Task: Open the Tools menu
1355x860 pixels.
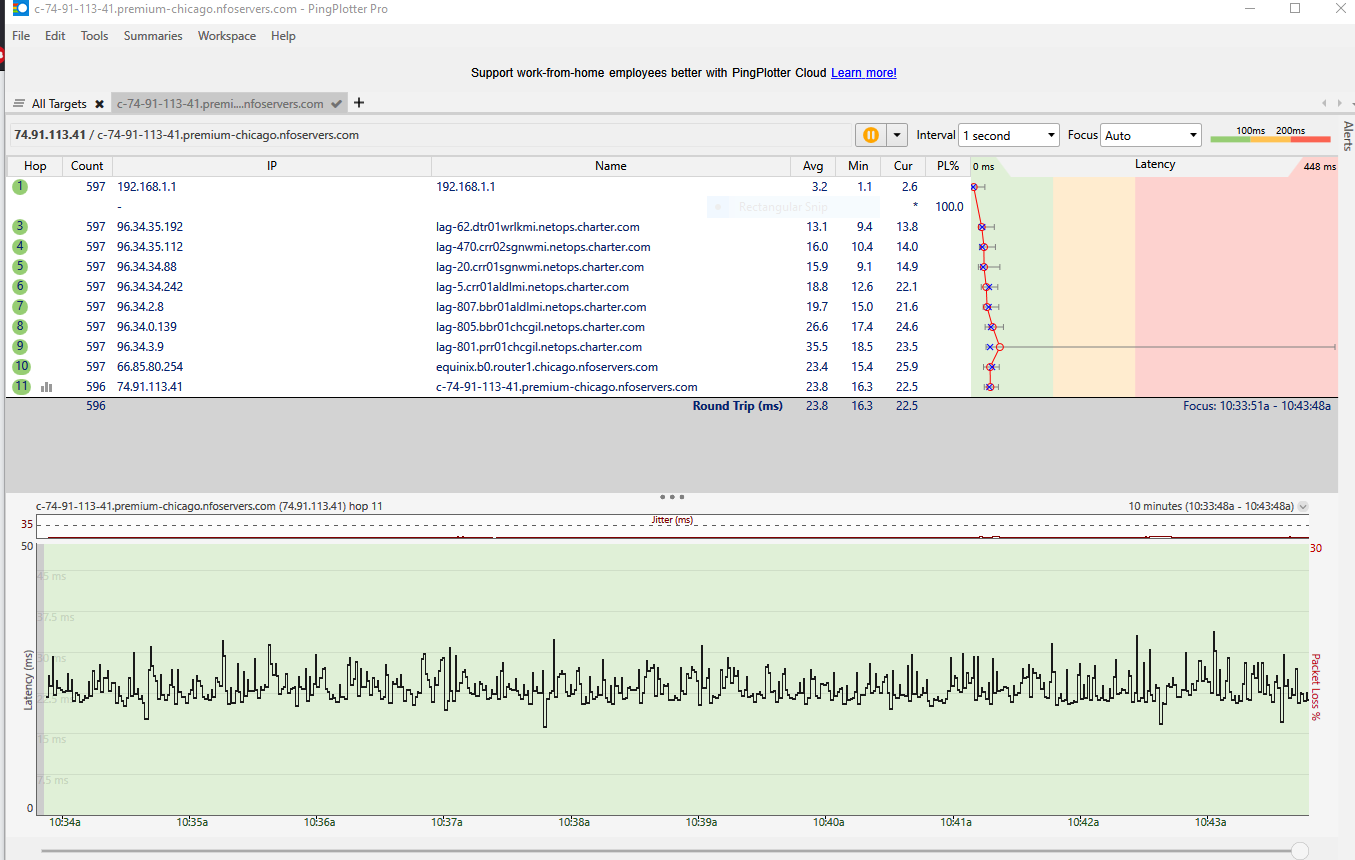Action: 95,36
